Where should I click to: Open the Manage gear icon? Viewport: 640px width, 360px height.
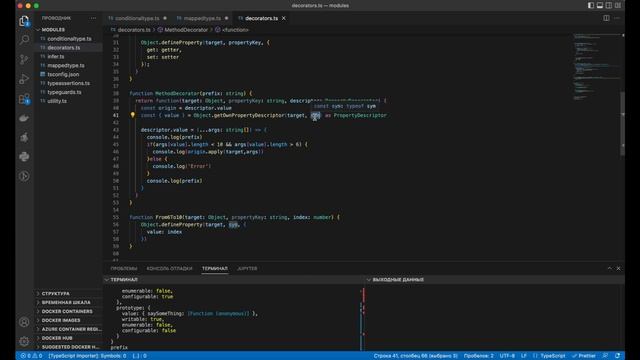click(x=24, y=341)
